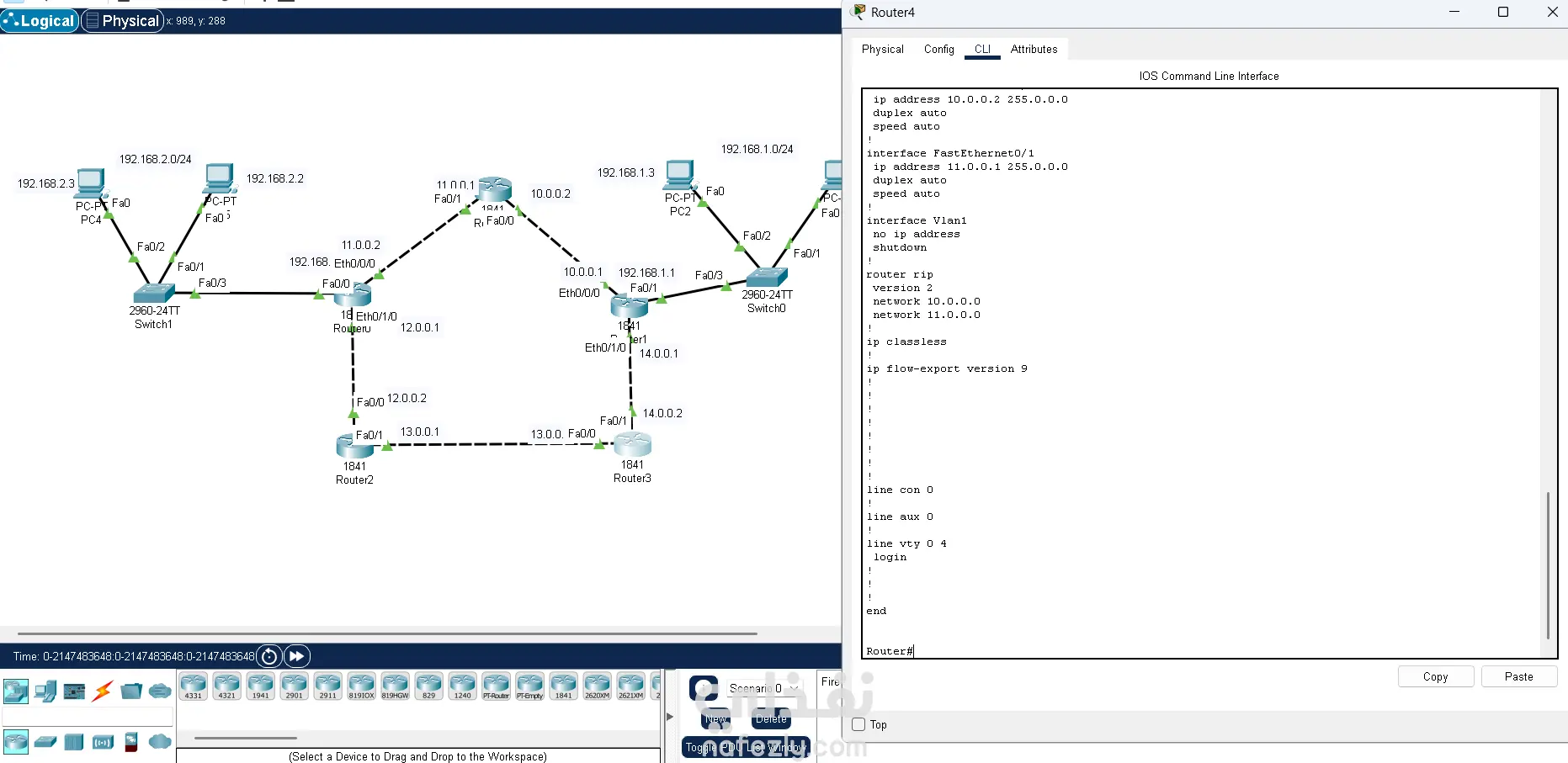Pick the 1841 router in device list
Viewport: 1568px width, 763px height.
click(x=564, y=686)
